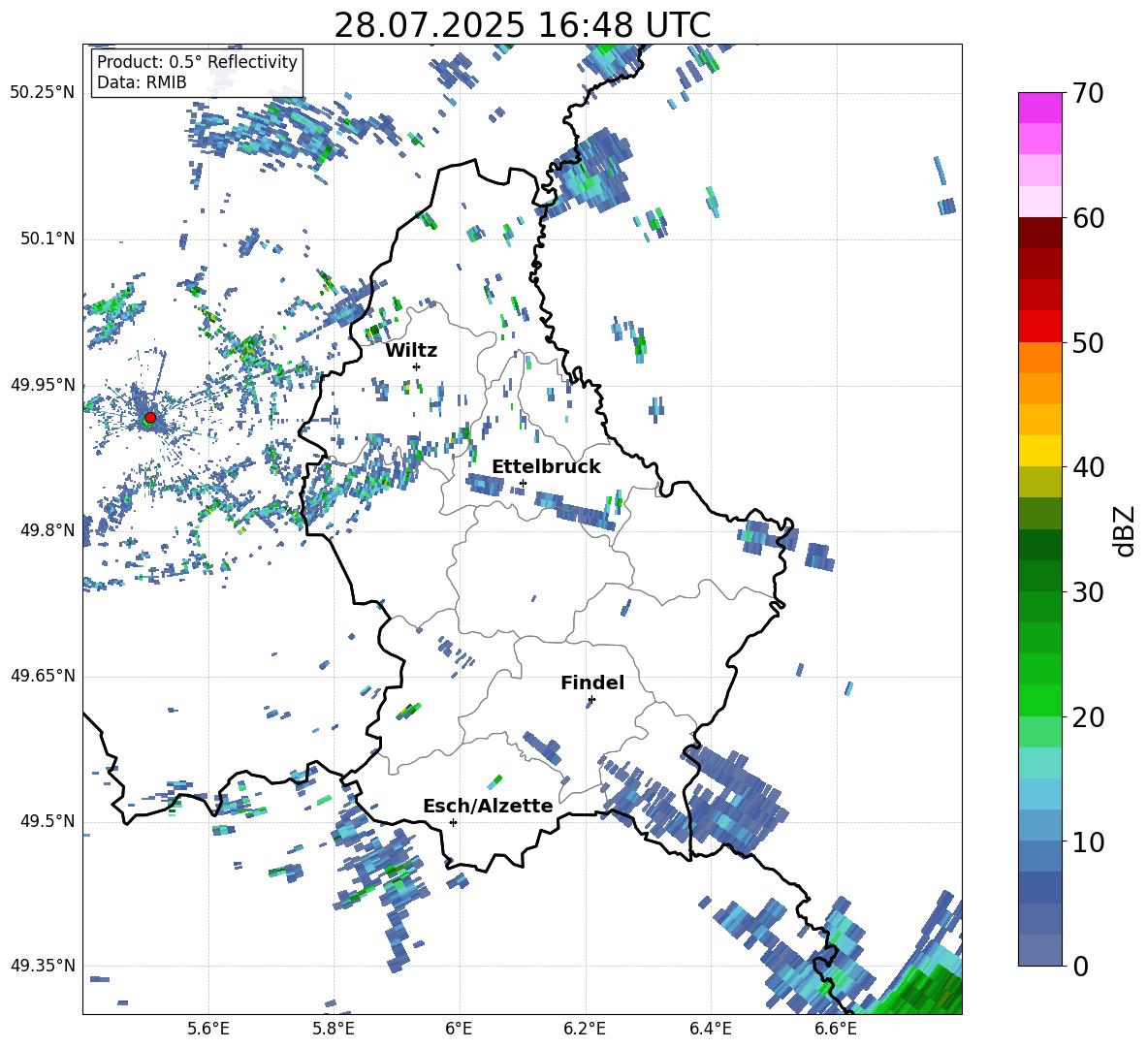Click the colorbar tick label 50
This screenshot has height=1048, width=1148.
point(1088,343)
